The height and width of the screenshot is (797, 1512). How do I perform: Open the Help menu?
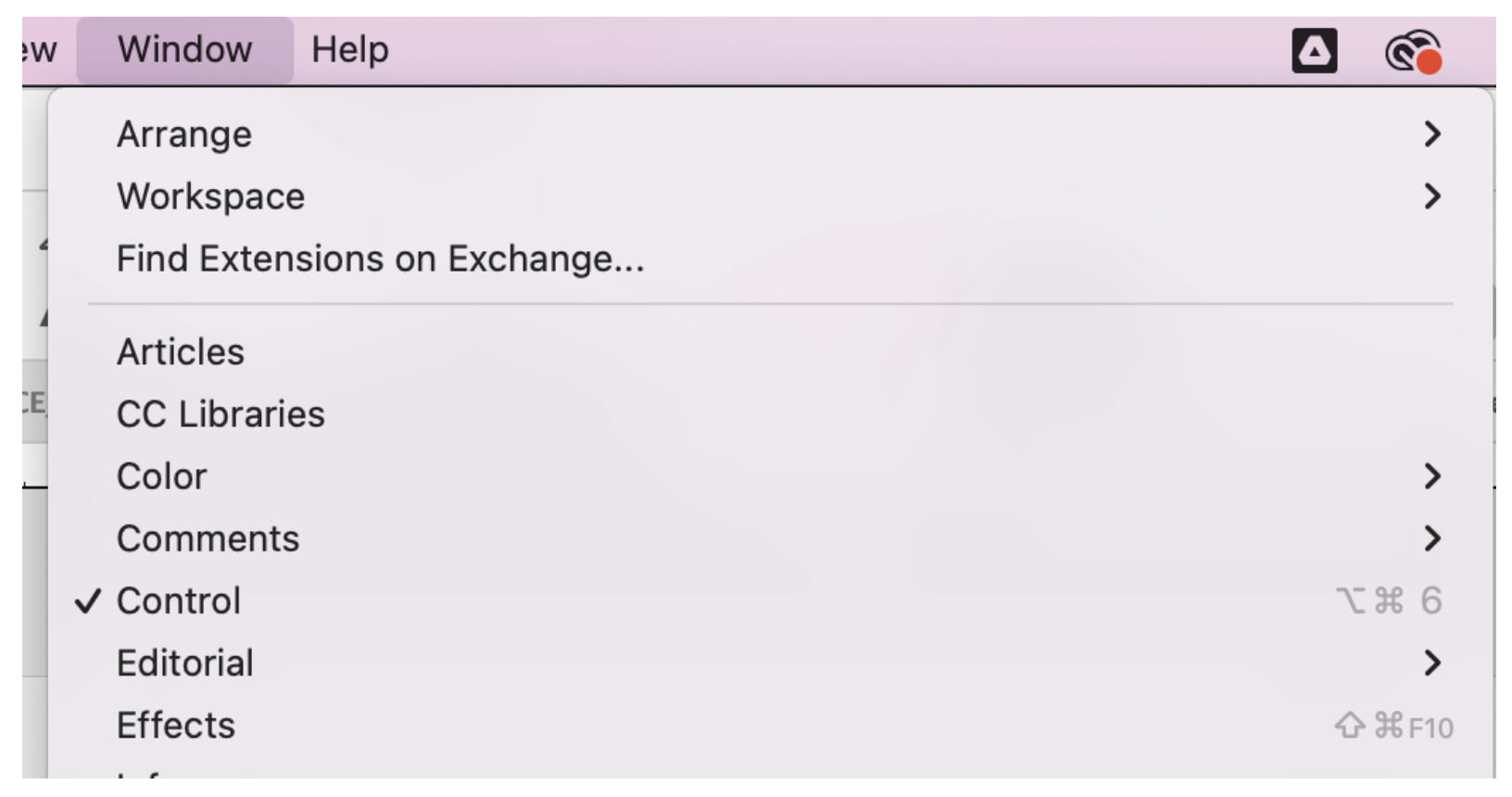349,50
